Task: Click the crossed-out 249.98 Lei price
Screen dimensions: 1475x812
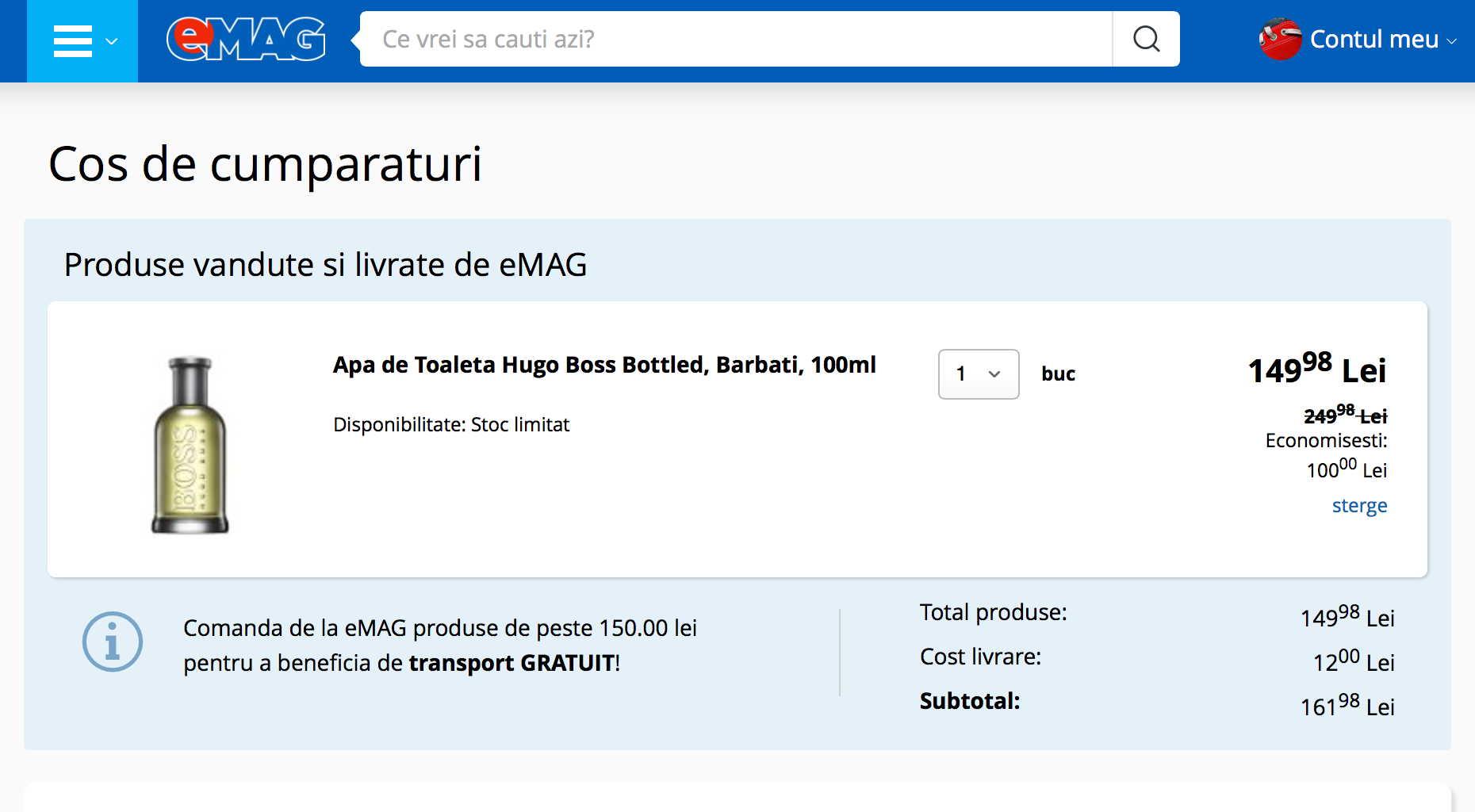Action: tap(1346, 415)
